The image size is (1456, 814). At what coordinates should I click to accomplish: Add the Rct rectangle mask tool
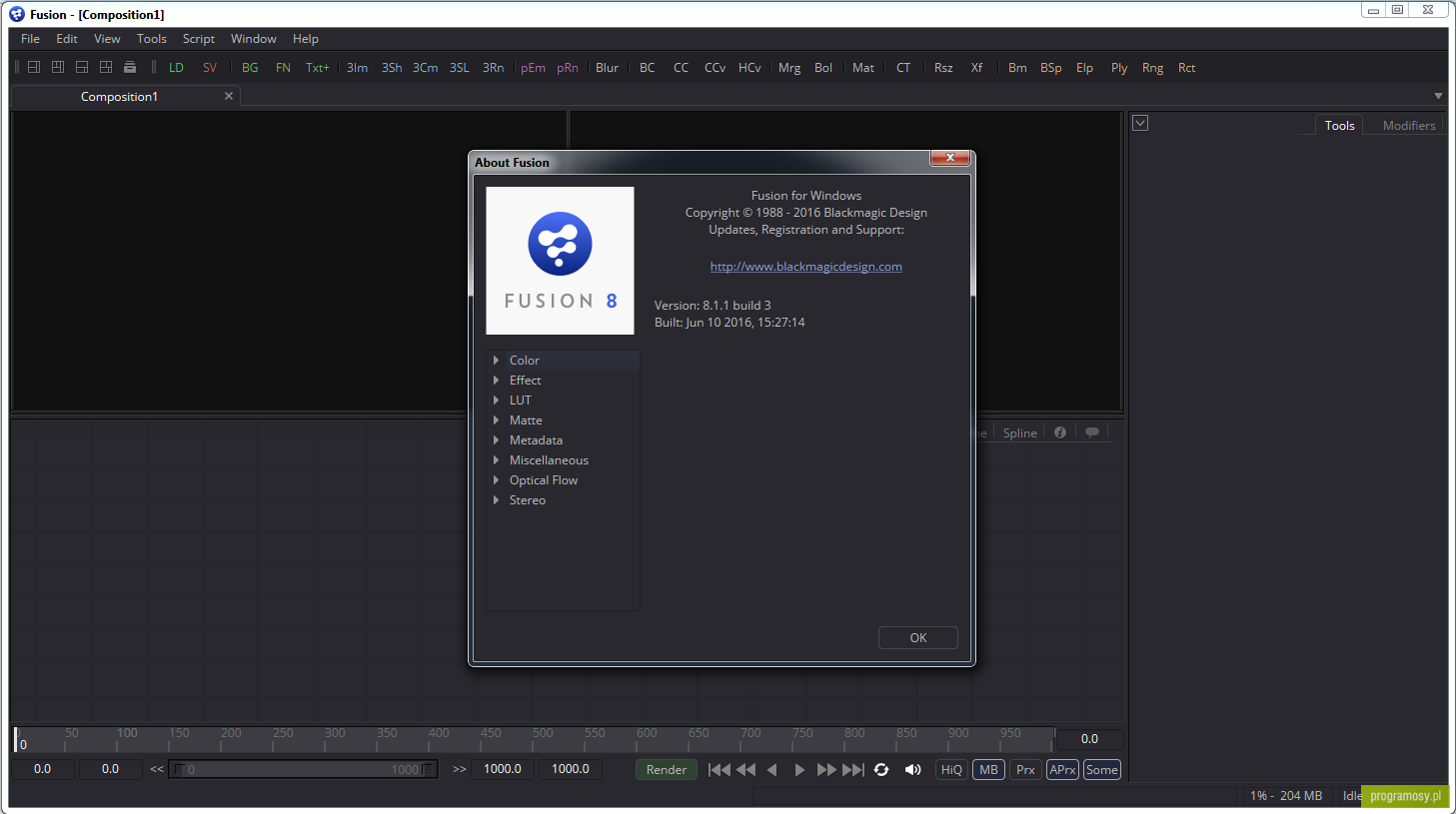pos(1187,68)
